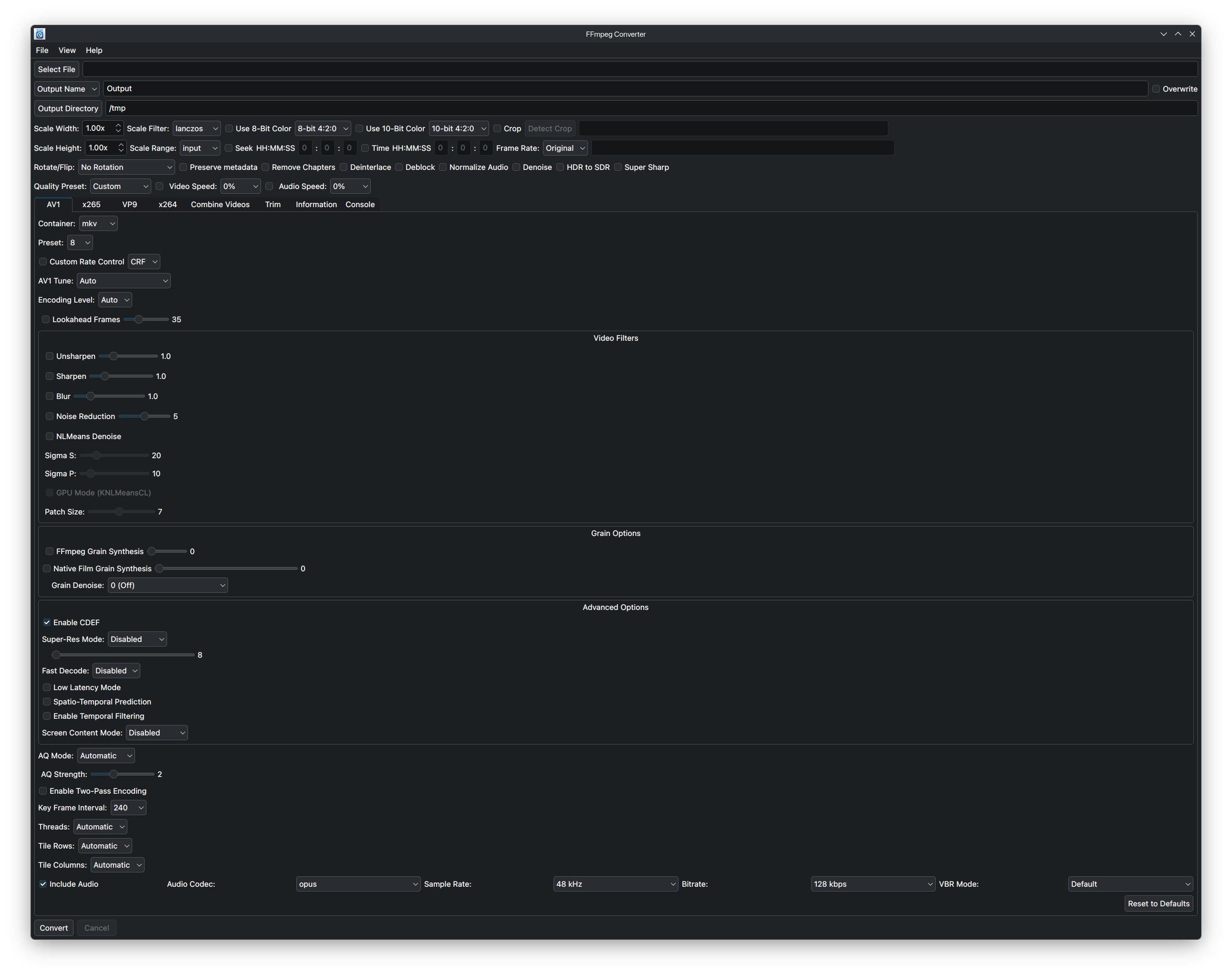Click the Select File button

coord(57,69)
